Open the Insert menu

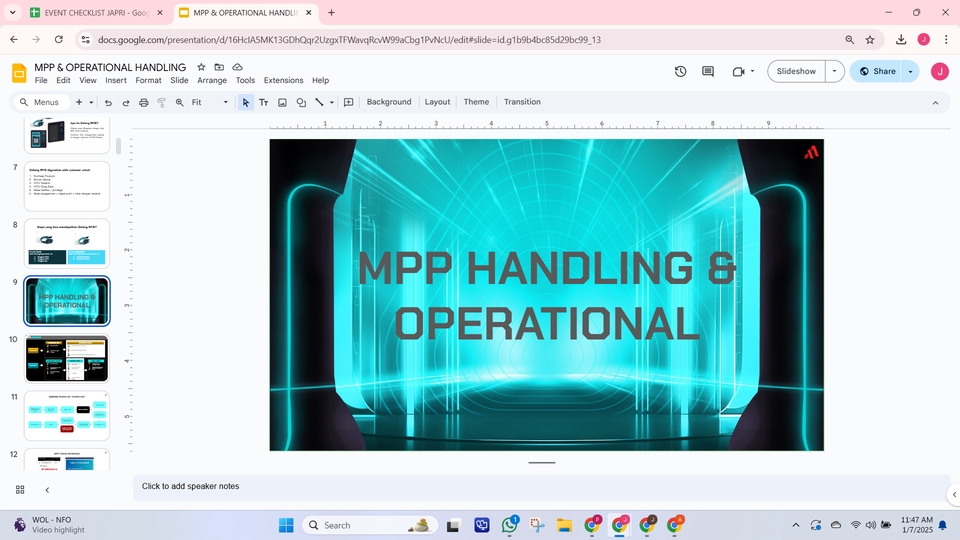(116, 80)
